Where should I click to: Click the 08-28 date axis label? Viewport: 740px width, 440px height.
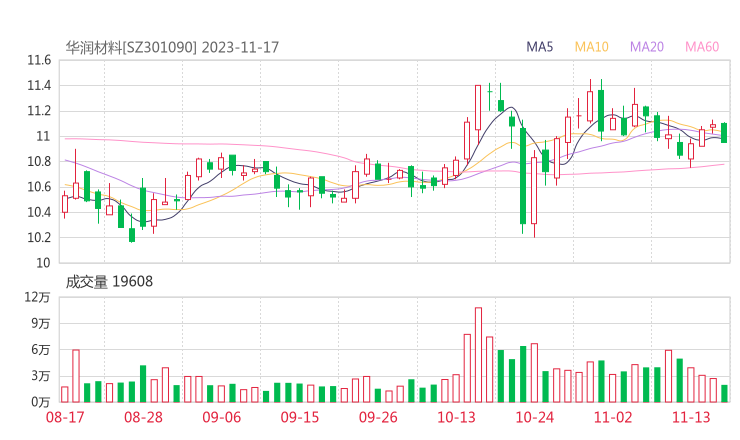tap(143, 417)
